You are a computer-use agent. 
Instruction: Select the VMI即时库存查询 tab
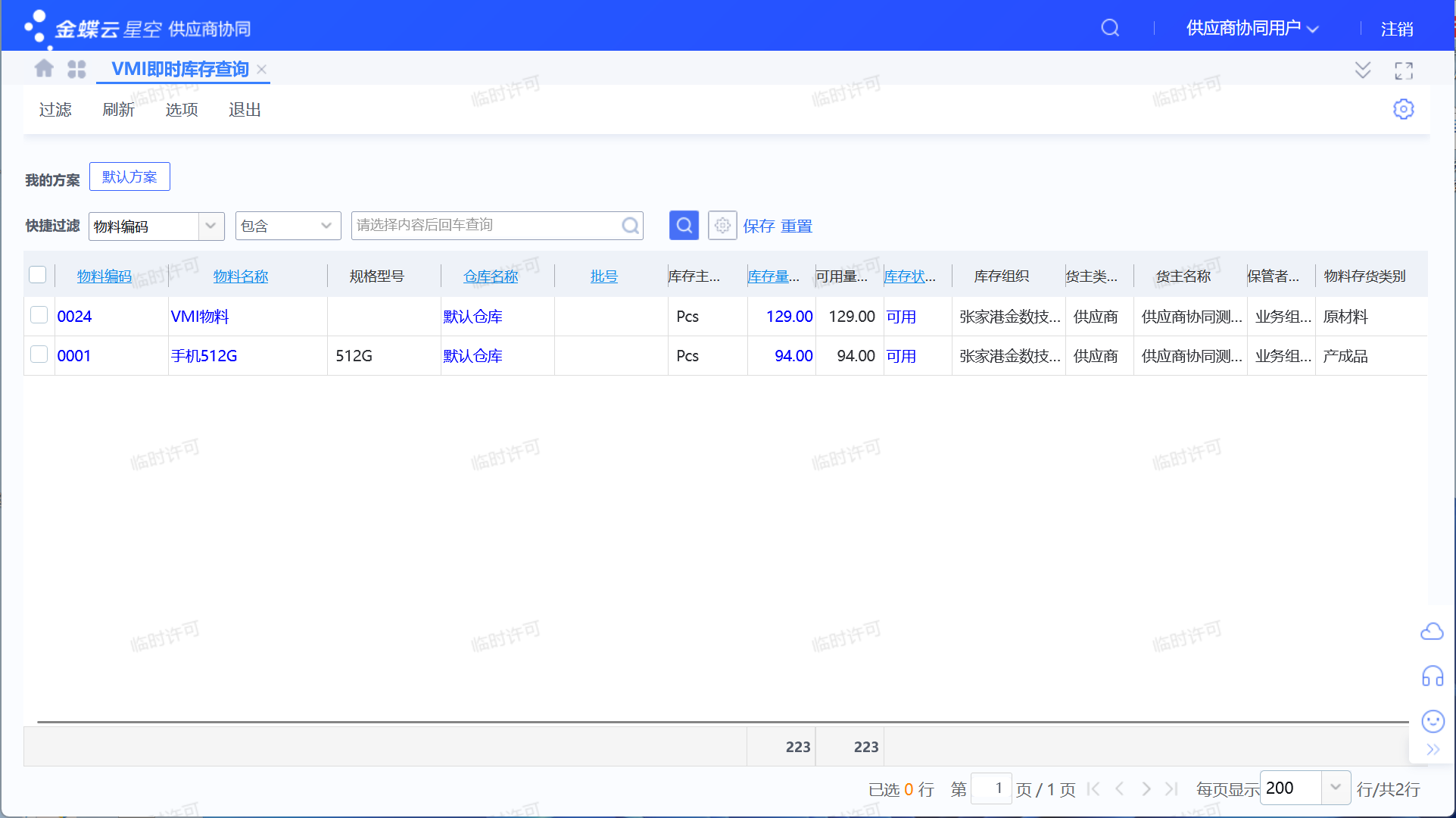pyautogui.click(x=180, y=69)
